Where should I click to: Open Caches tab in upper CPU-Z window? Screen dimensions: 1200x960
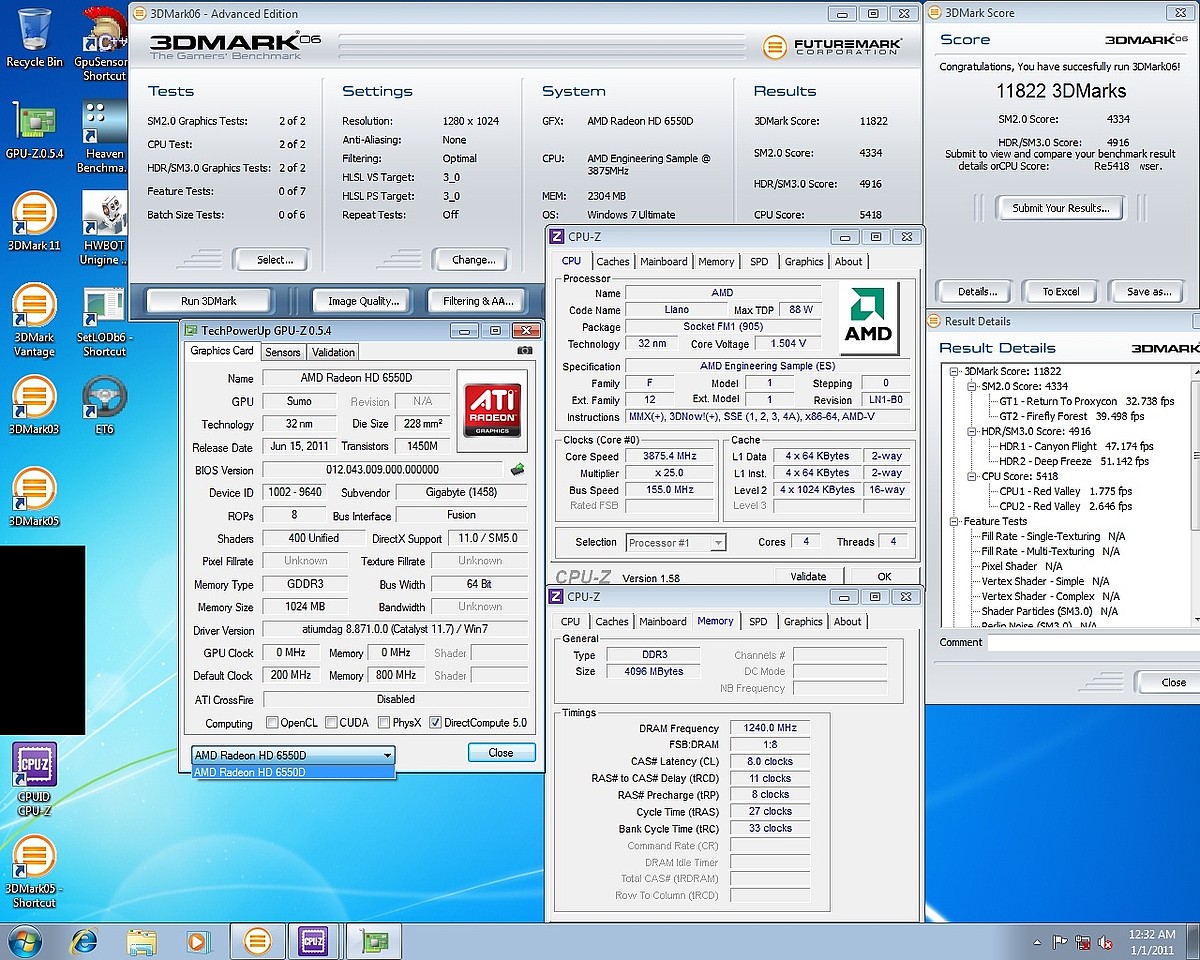613,261
